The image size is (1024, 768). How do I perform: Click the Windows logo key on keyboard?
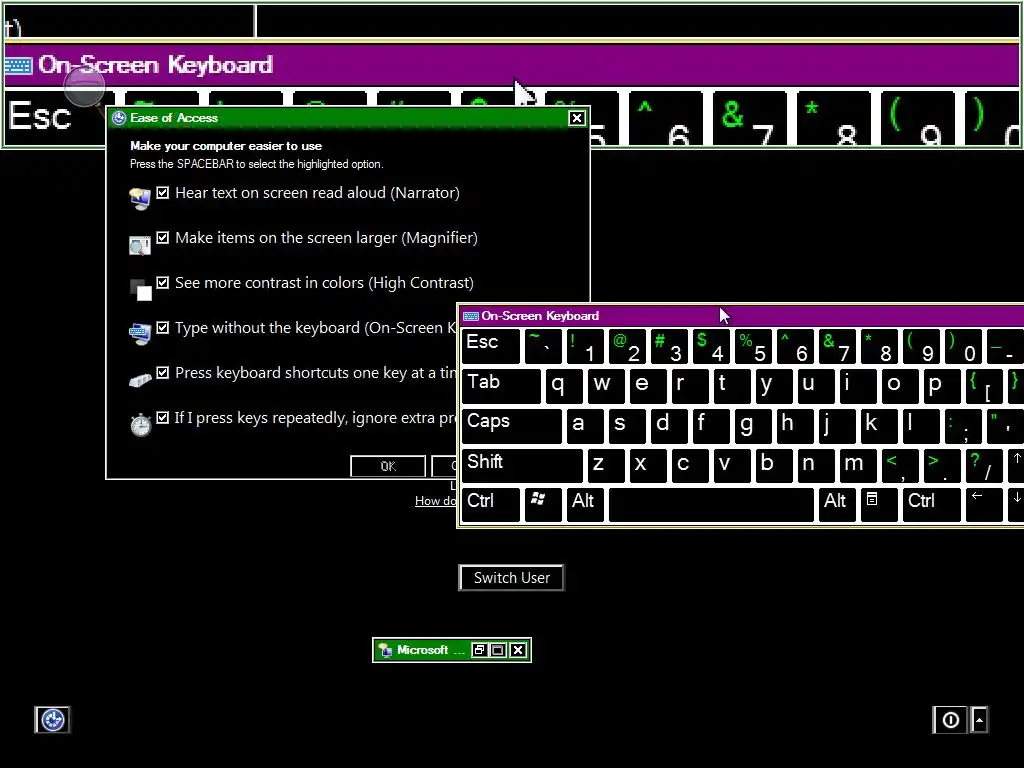tap(543, 505)
